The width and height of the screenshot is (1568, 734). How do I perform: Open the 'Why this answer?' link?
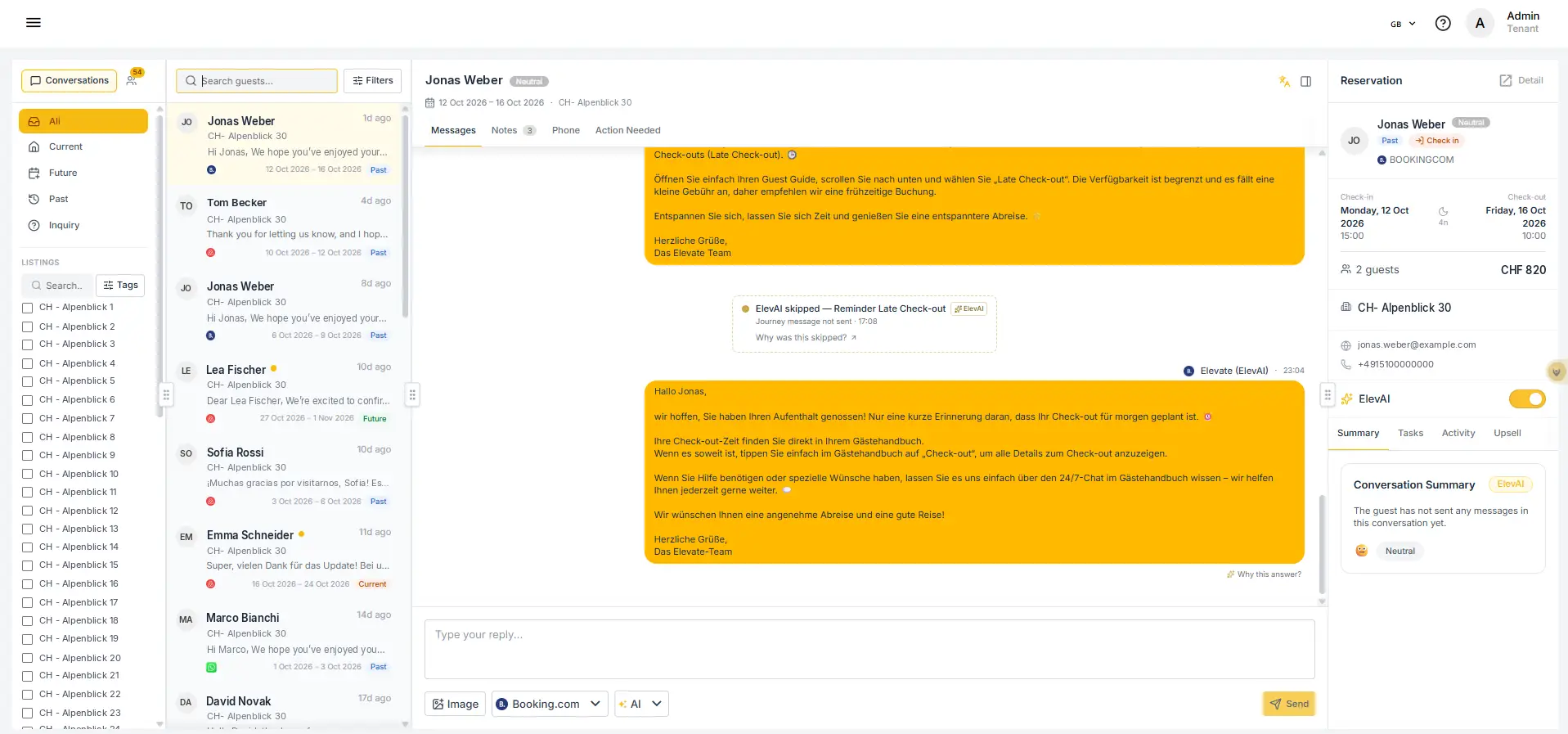click(x=1265, y=574)
